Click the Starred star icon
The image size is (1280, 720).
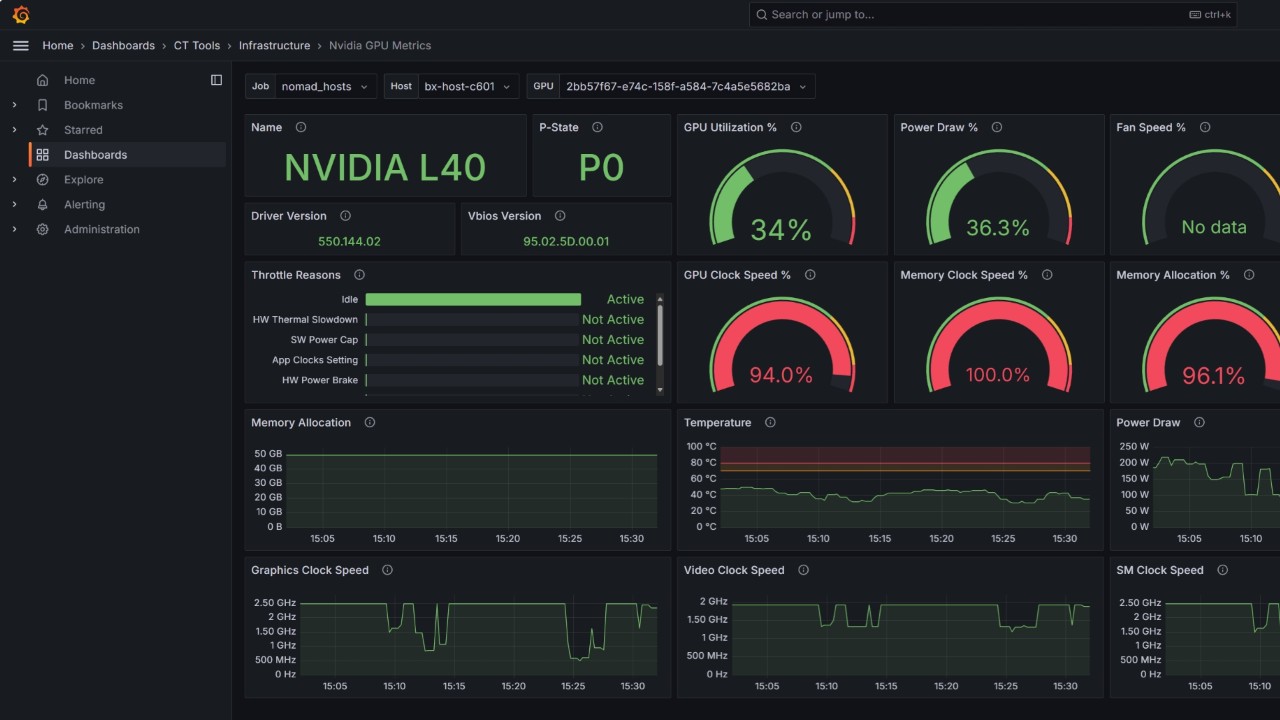(x=42, y=130)
